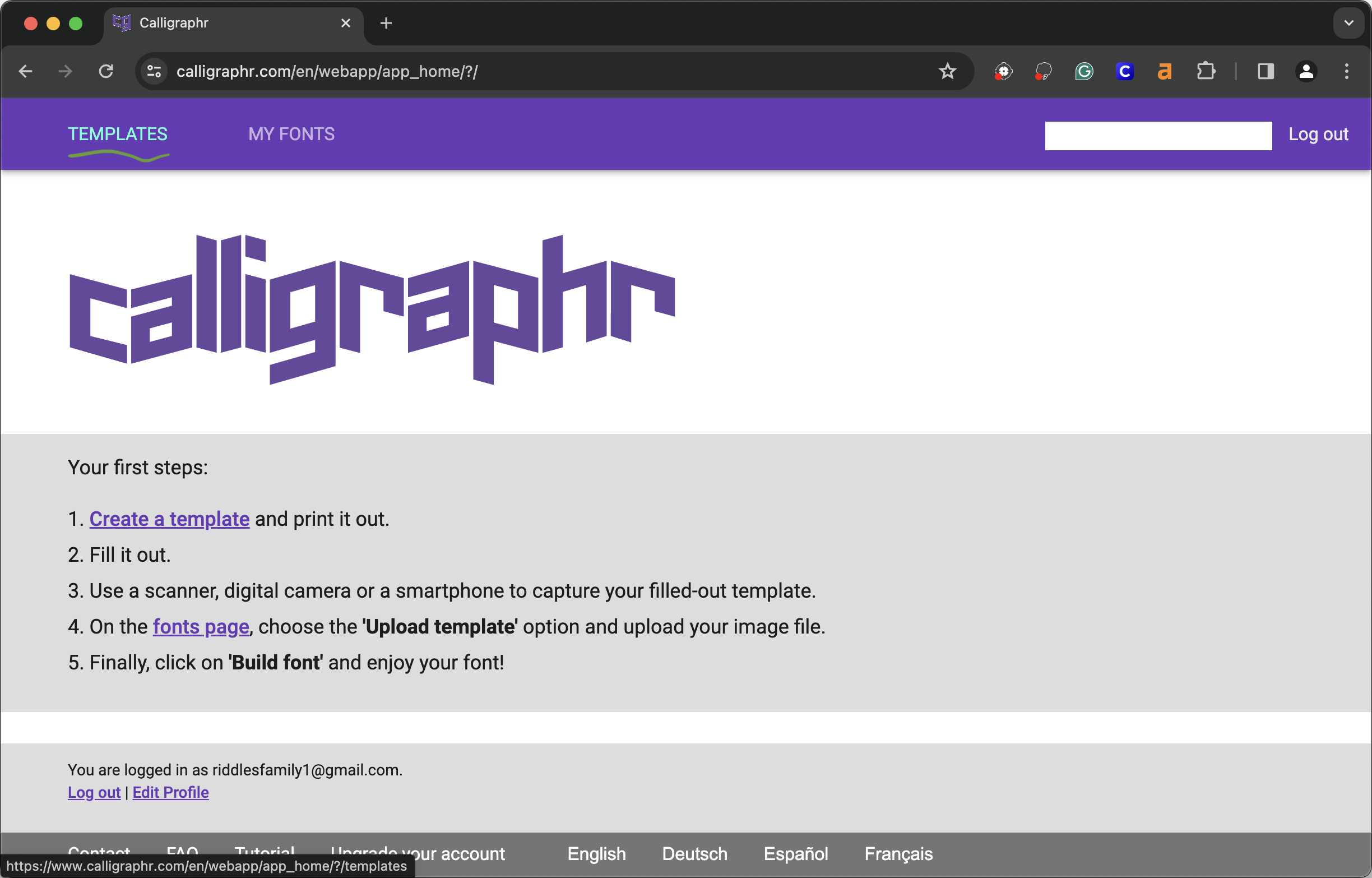
Task: Expand the tab search dropdown arrow
Action: (x=1348, y=23)
